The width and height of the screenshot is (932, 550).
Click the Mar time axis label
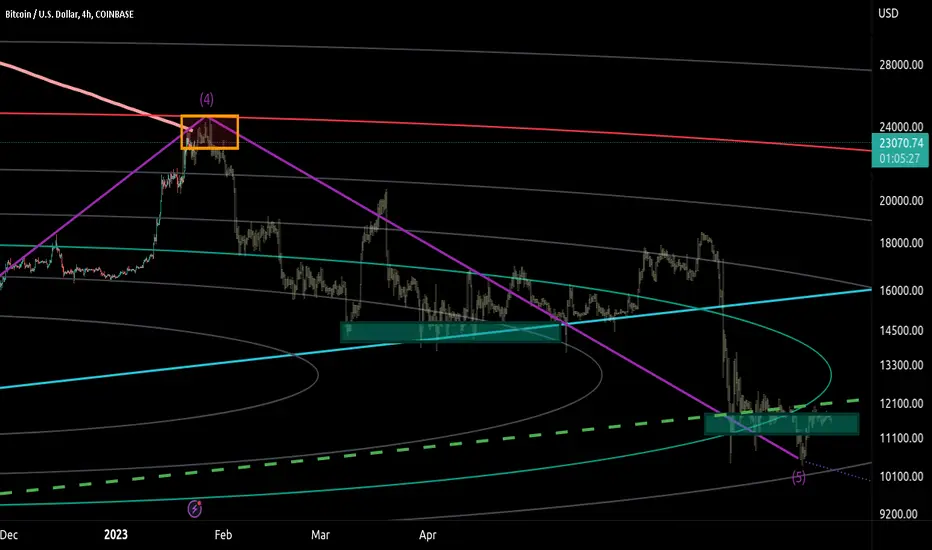pyautogui.click(x=320, y=535)
